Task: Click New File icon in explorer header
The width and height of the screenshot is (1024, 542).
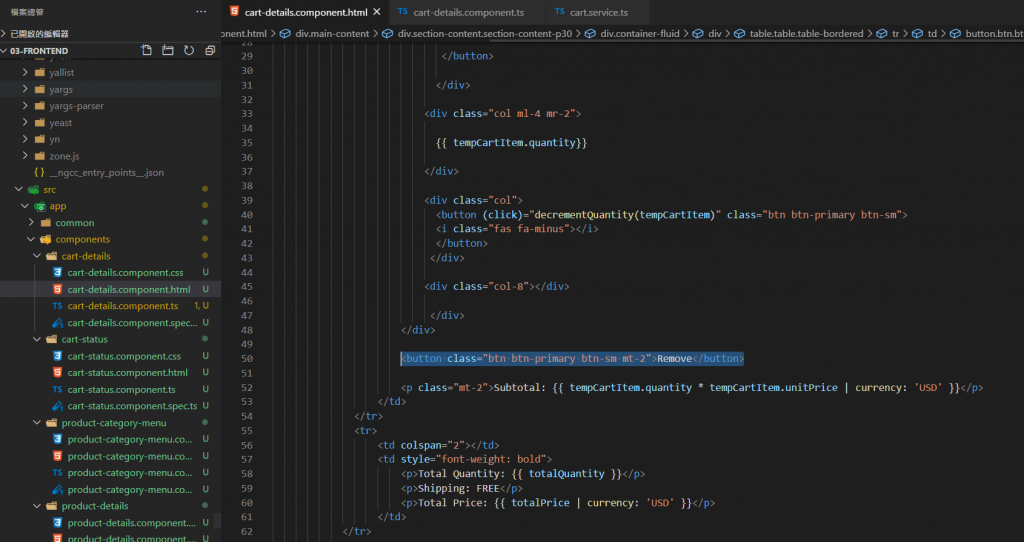Action: click(x=147, y=50)
